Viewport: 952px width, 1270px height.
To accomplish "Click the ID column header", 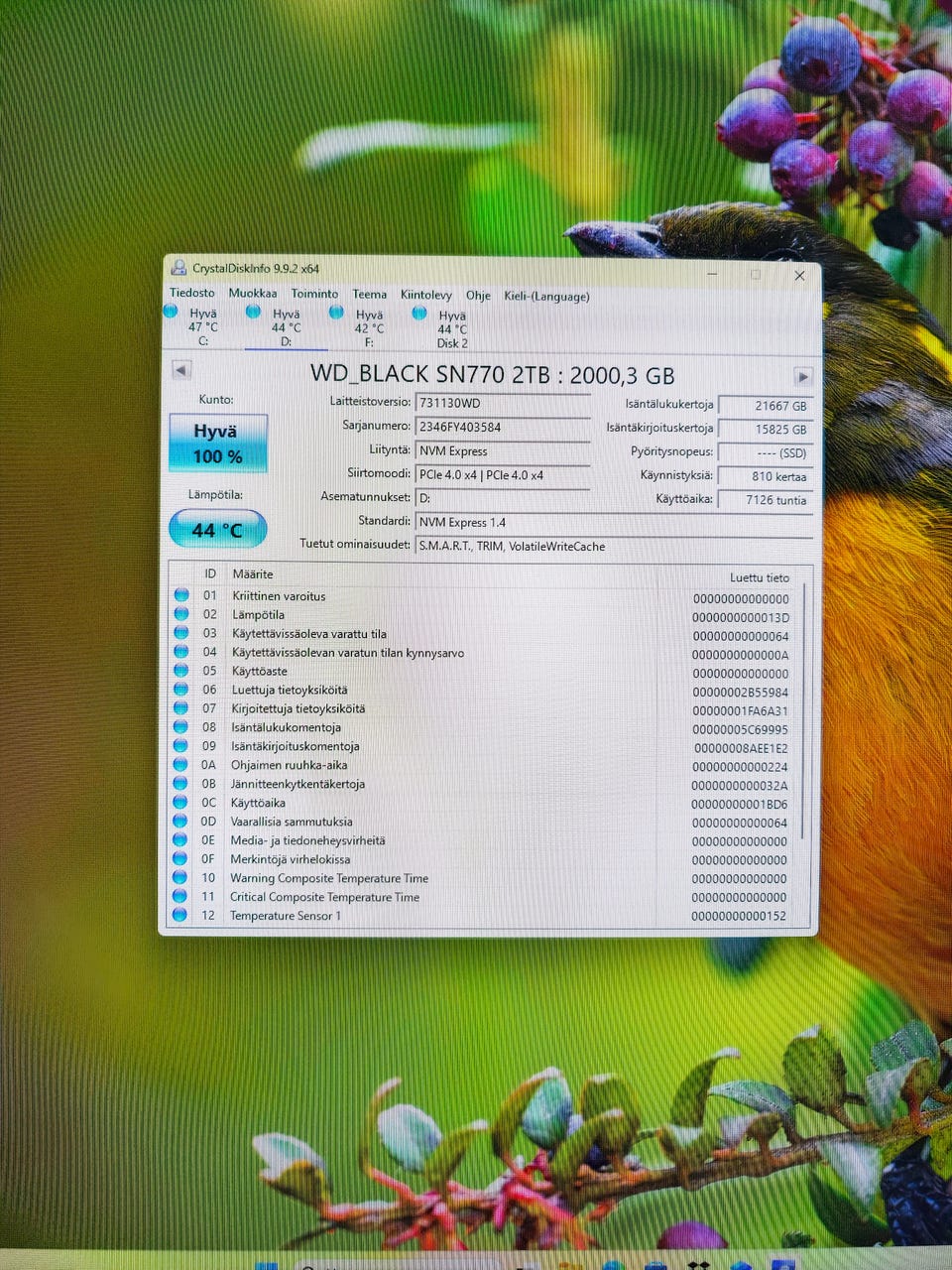I will point(210,573).
